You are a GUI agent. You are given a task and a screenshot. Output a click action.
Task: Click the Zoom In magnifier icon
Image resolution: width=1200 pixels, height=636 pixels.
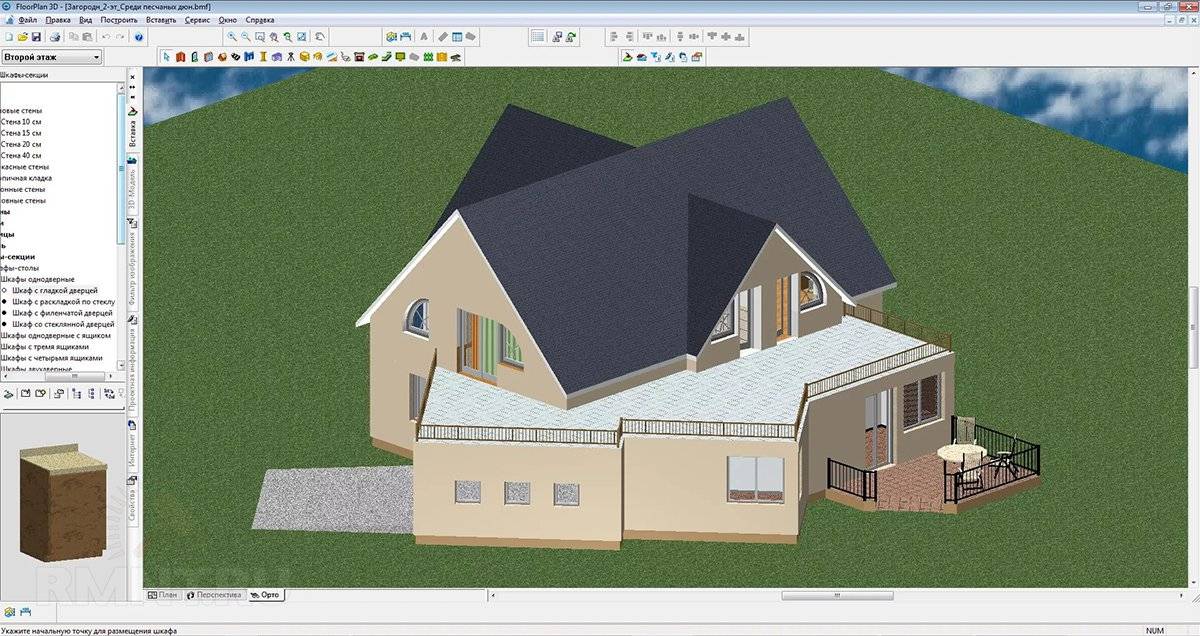232,37
